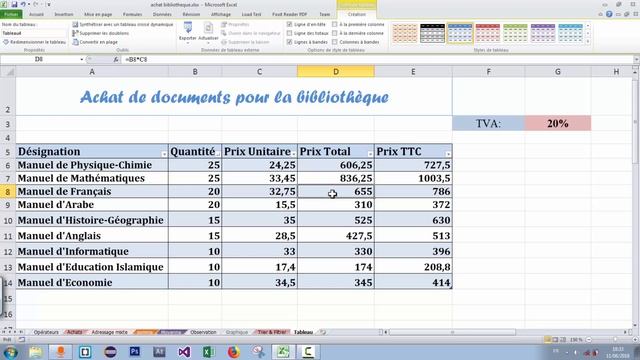Click the Achat de documents title
Screen dimensions: 640x360
(x=234, y=97)
